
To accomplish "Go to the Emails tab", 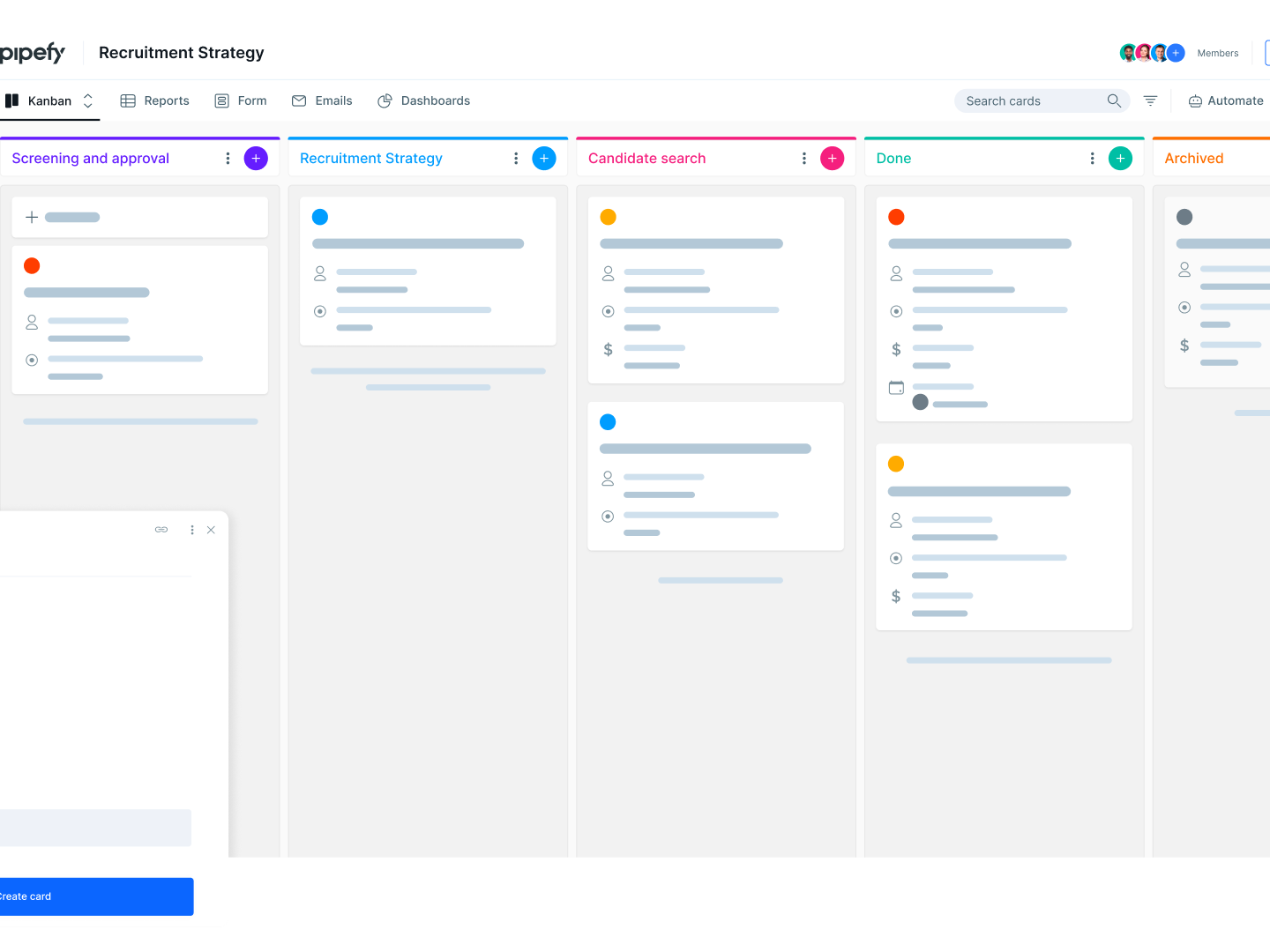I will [322, 101].
